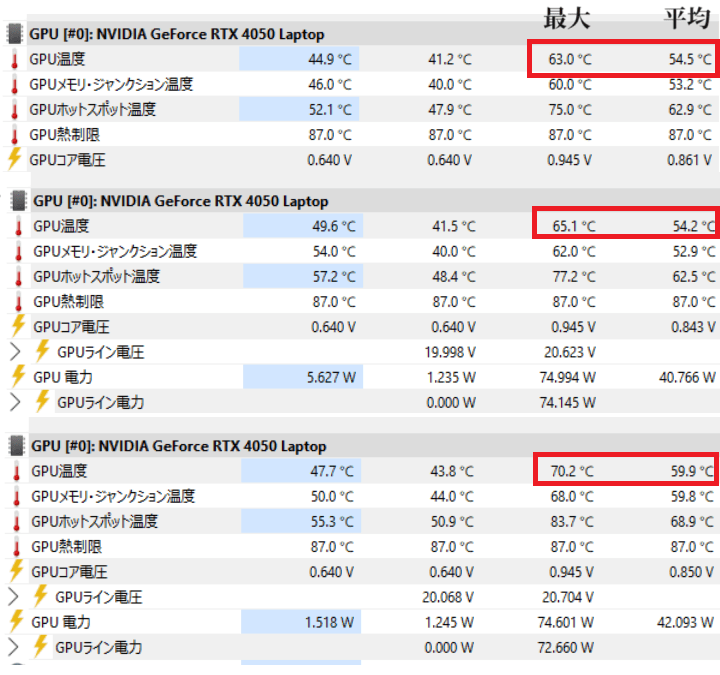Click lightning icon next to GPUコア電圧 averaging 0.861 V
This screenshot has width=720, height=675.
[14, 159]
